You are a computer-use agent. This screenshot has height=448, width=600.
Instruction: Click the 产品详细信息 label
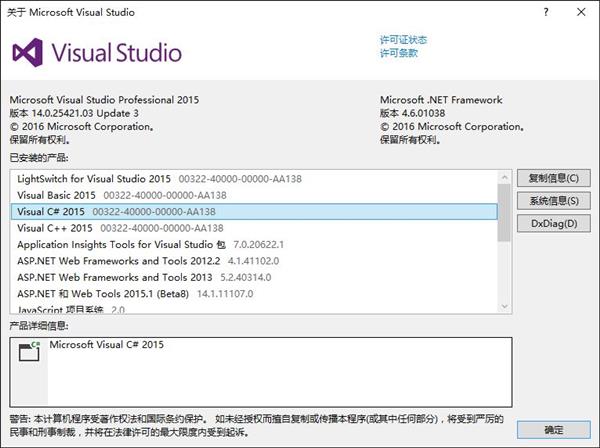(x=39, y=326)
